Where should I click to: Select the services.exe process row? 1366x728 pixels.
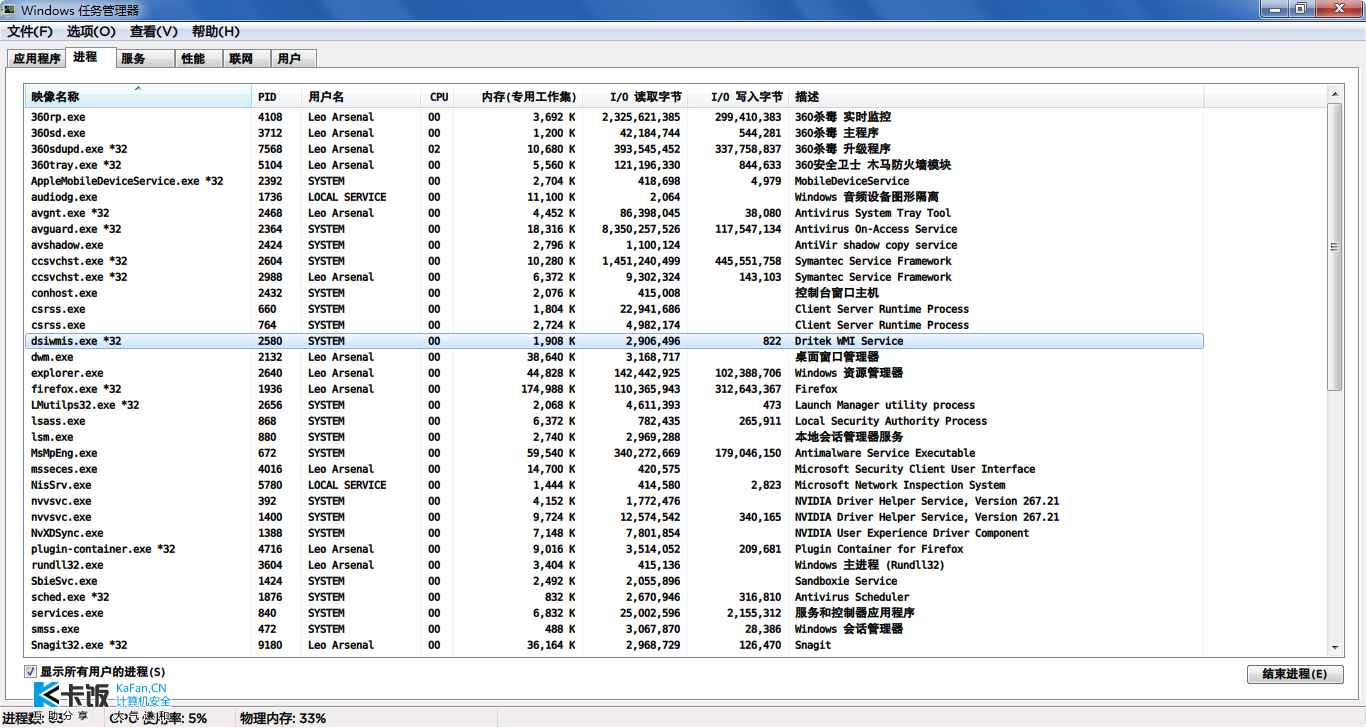click(x=614, y=613)
